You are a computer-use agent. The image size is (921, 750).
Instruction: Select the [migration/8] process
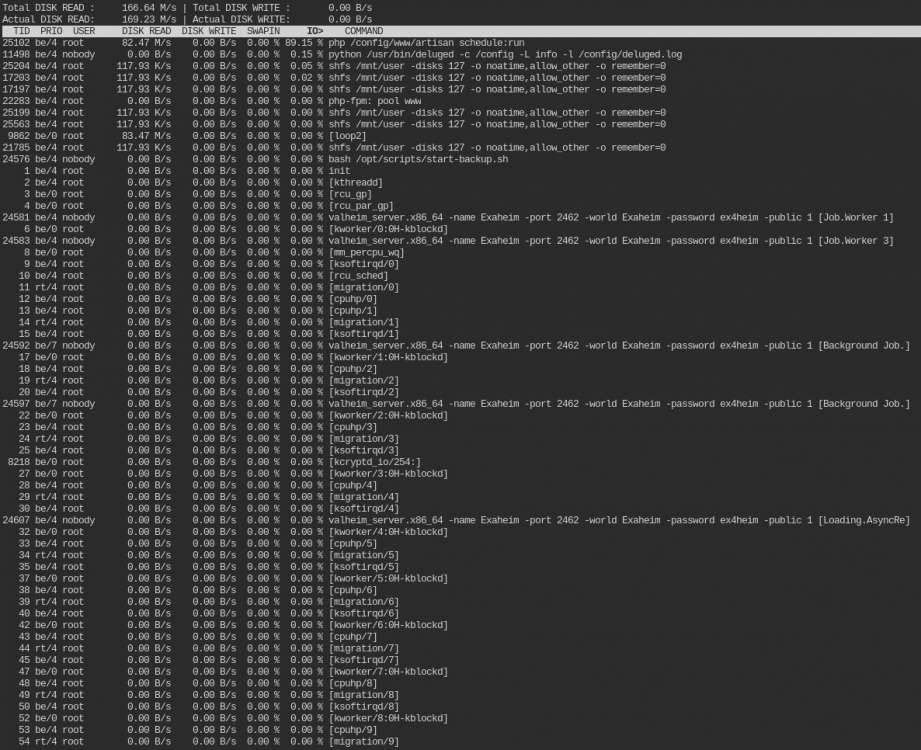coord(364,695)
